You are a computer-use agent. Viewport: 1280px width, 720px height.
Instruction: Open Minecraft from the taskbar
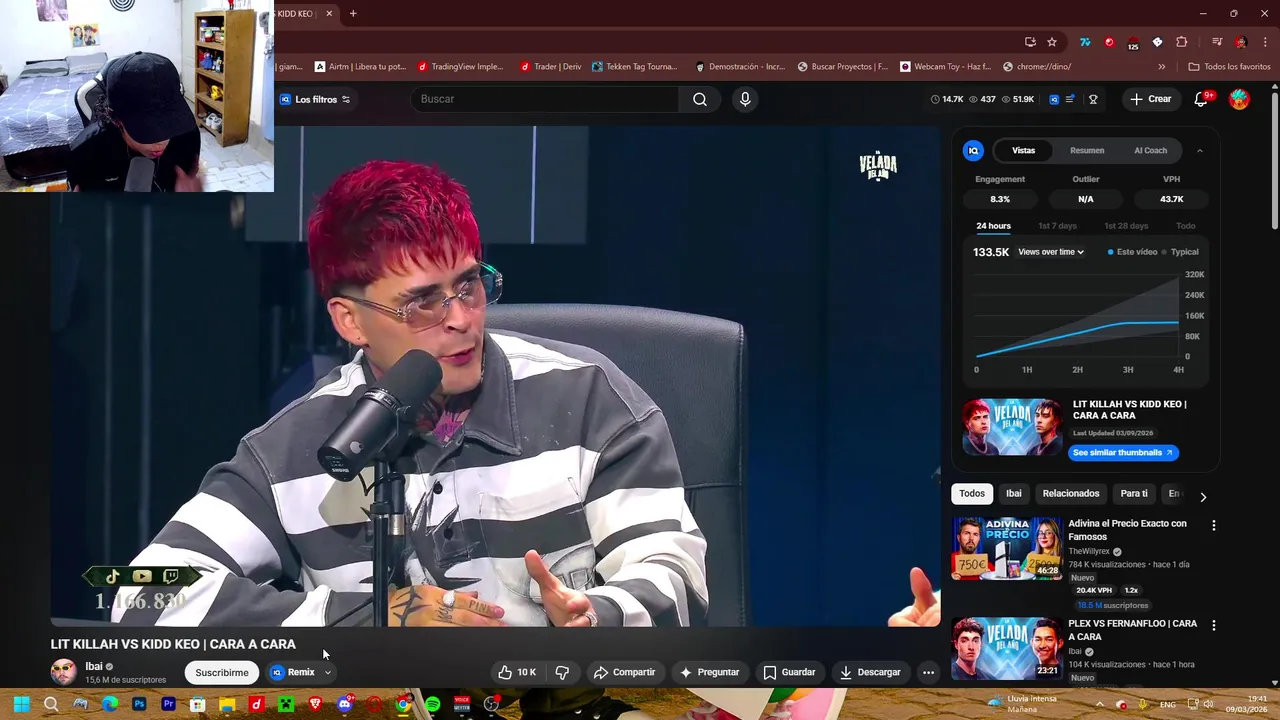pyautogui.click(x=285, y=704)
